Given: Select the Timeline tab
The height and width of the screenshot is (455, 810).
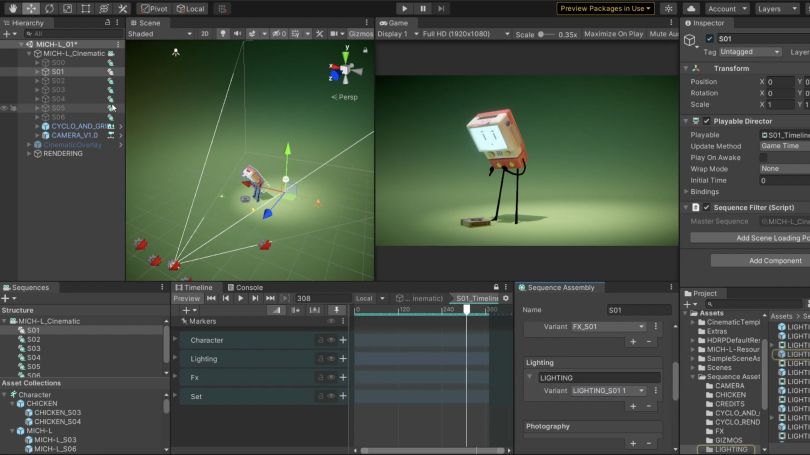Looking at the screenshot, I should [194, 287].
